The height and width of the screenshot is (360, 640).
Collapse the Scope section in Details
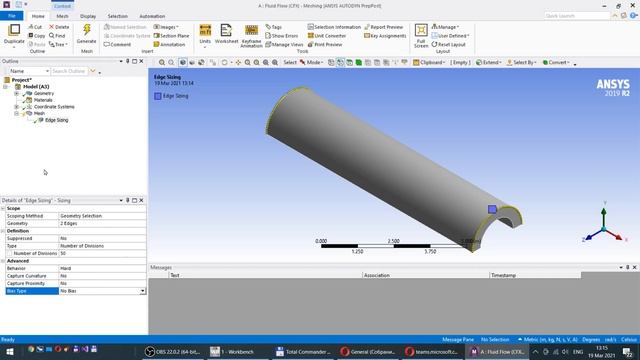click(x=3, y=209)
